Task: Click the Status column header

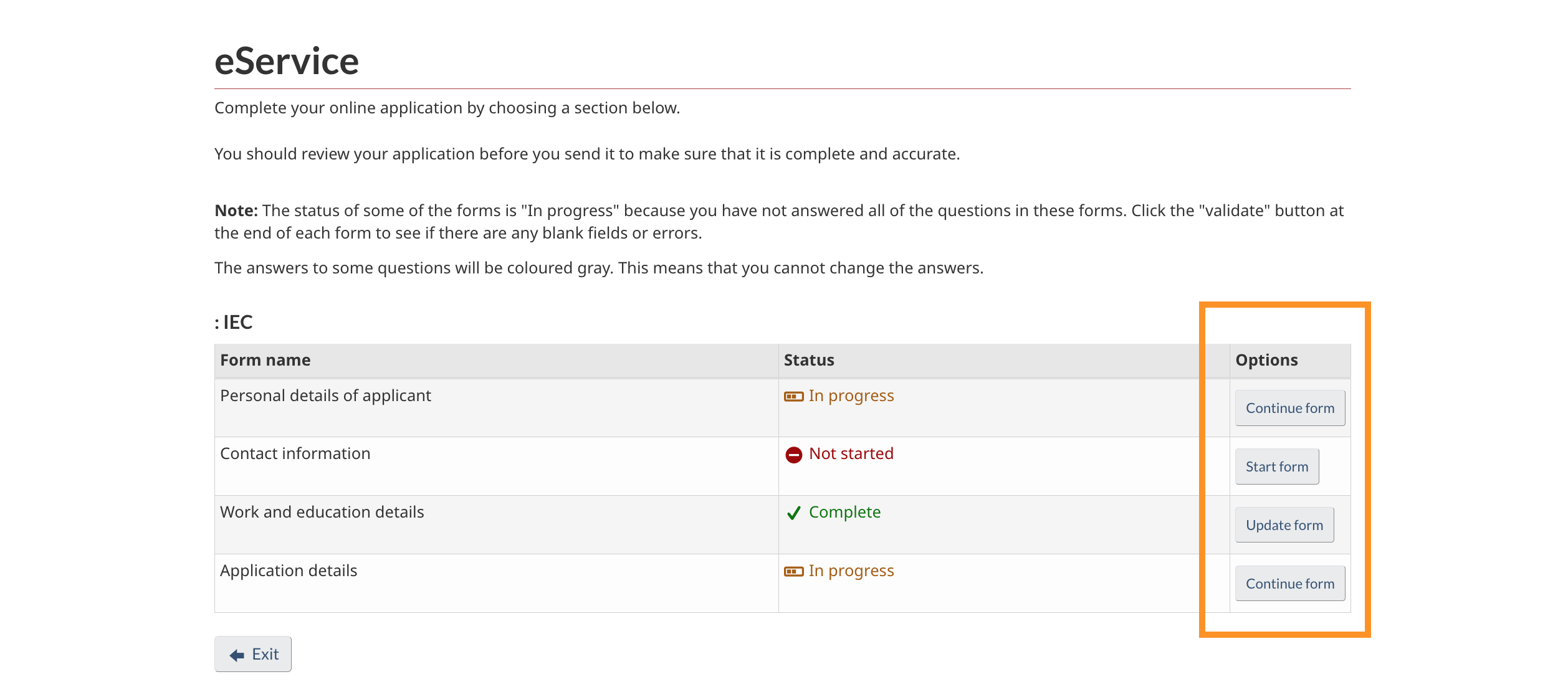Action: tap(809, 360)
